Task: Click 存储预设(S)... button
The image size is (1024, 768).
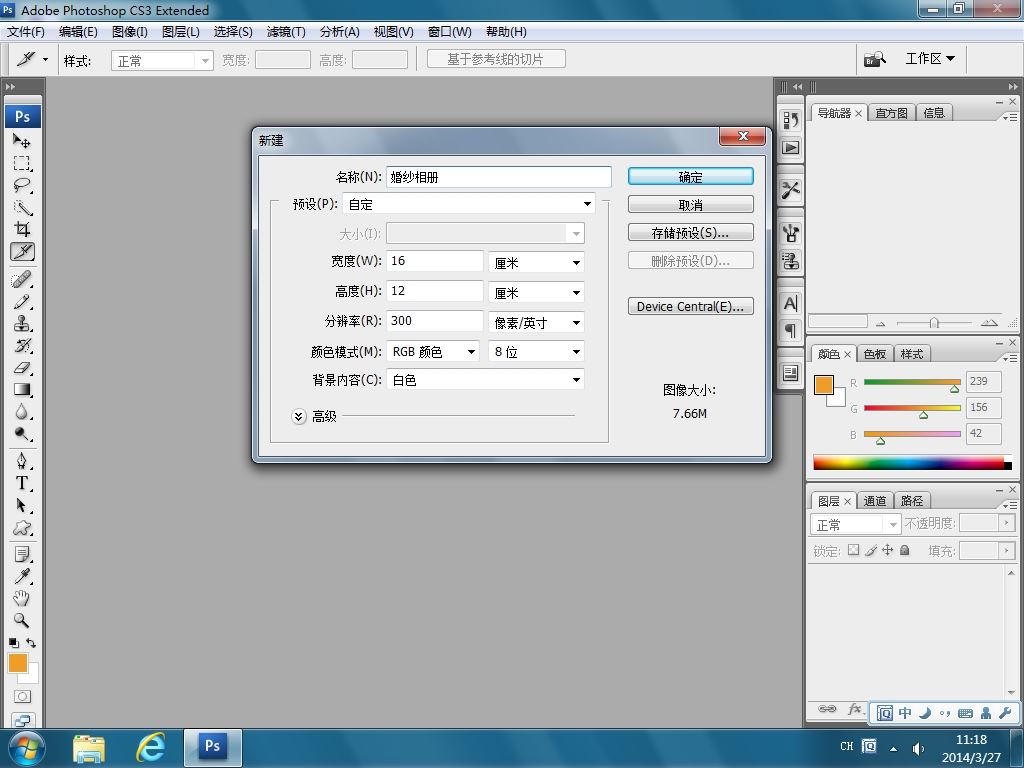Action: [690, 232]
